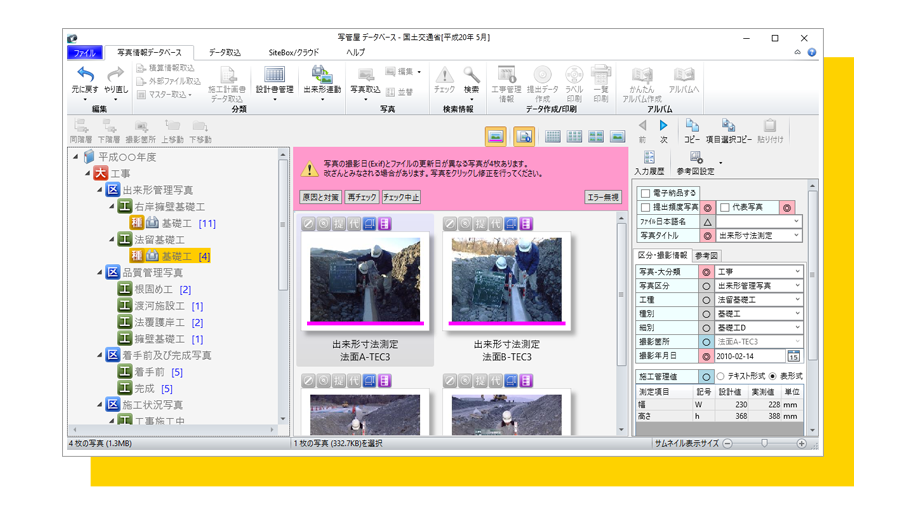Click the 貼り付け paste icon

point(770,126)
